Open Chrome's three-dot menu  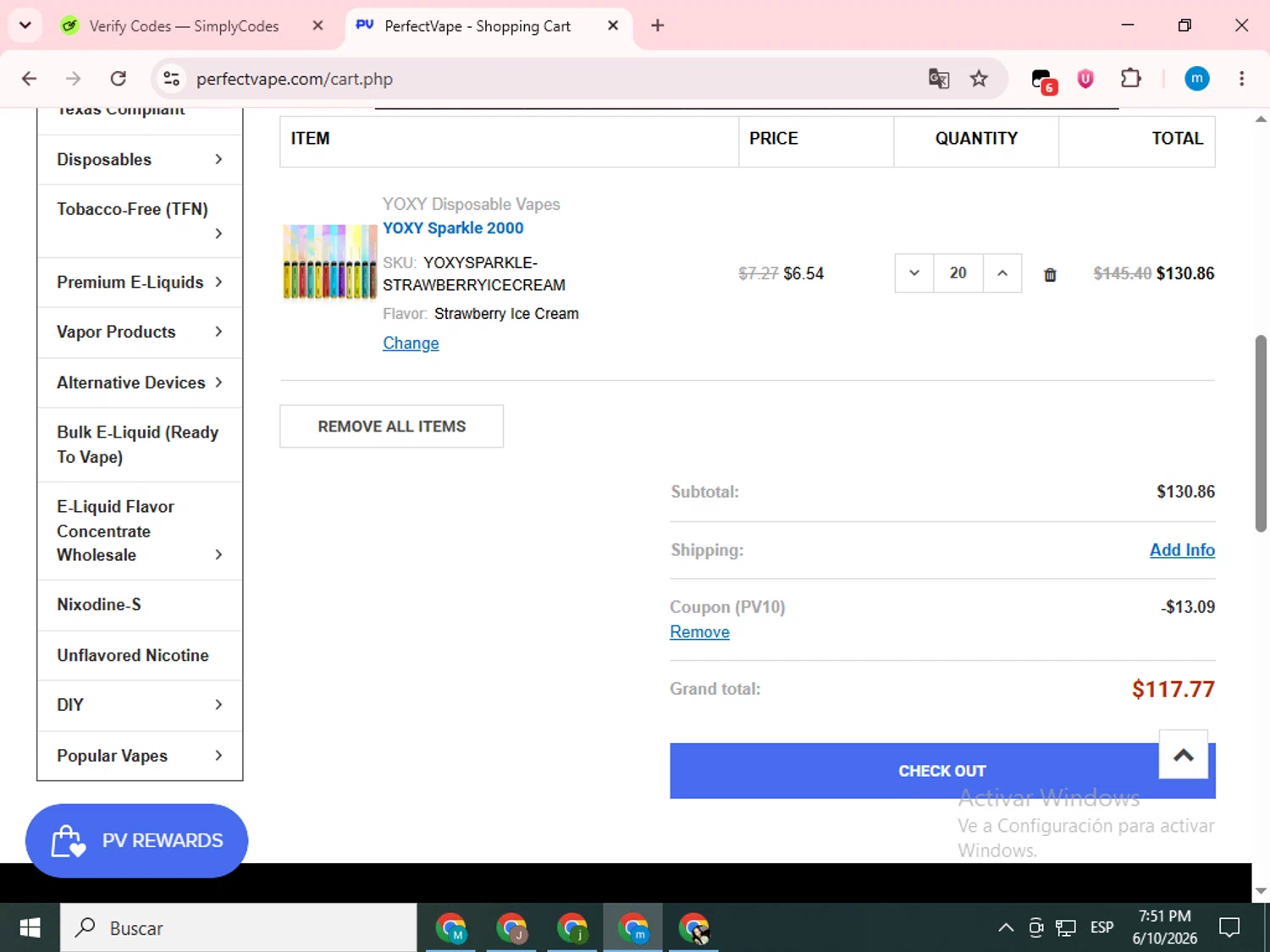[1241, 79]
